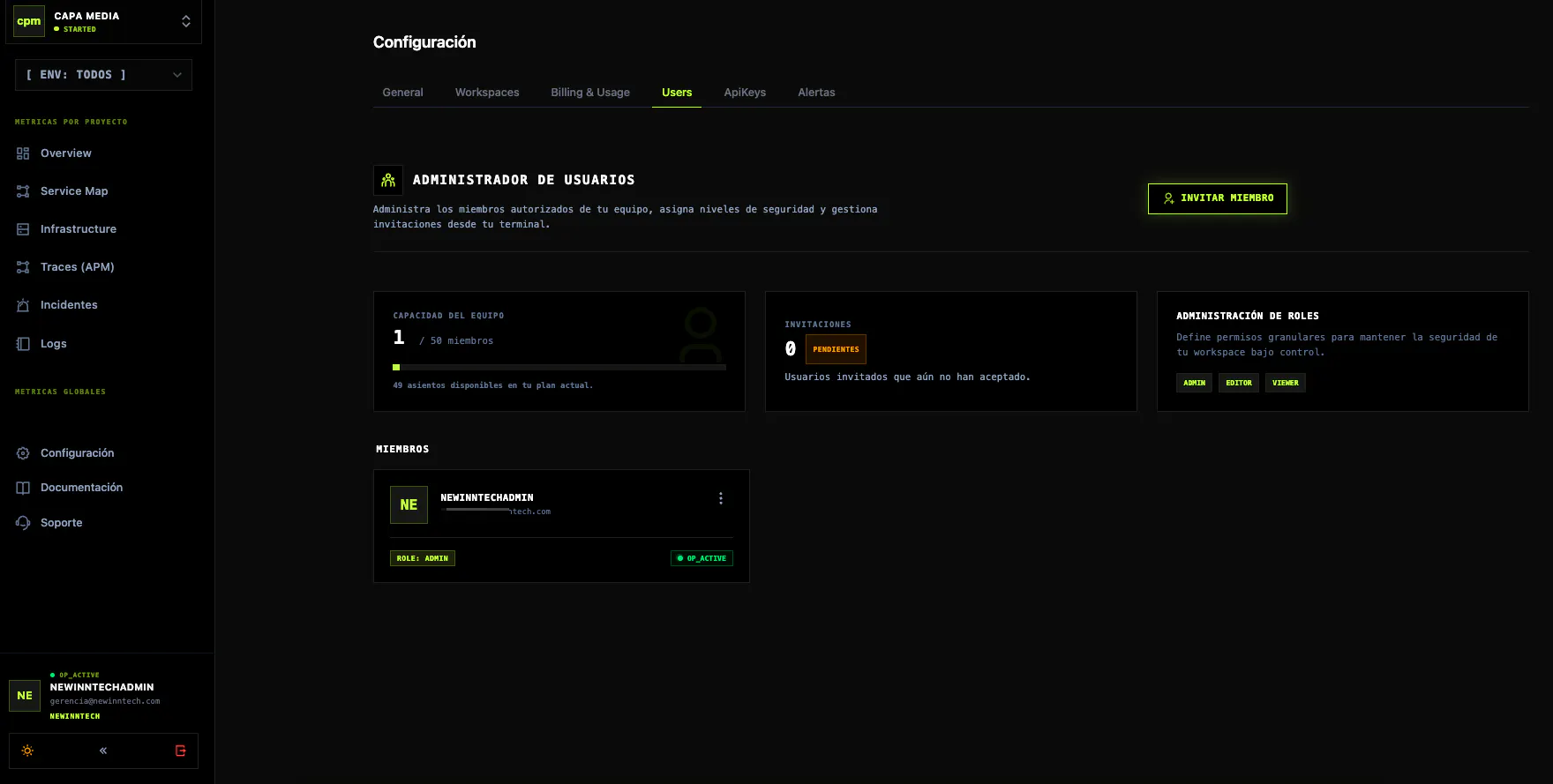Click the Configuración gear icon
The height and width of the screenshot is (784, 1553).
pos(23,453)
